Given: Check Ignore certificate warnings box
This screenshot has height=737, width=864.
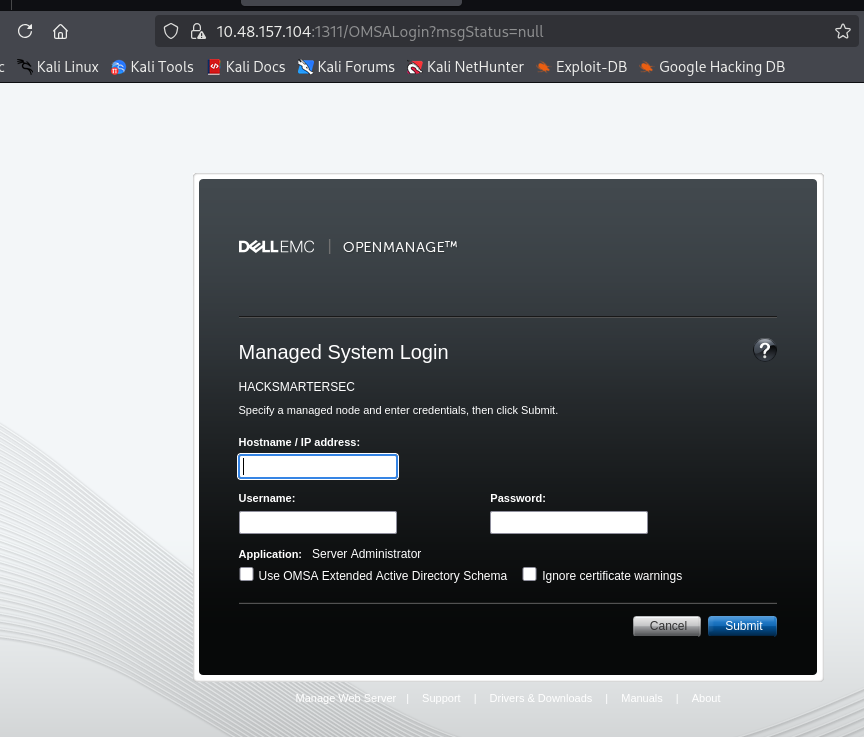Looking at the screenshot, I should point(530,575).
